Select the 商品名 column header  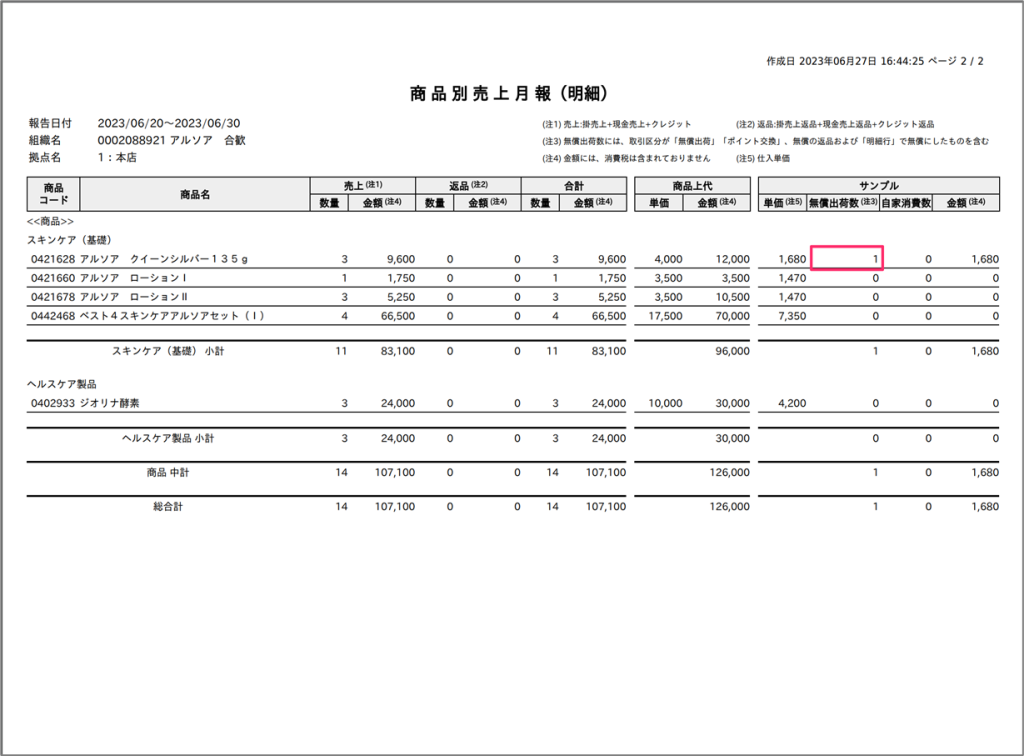point(195,194)
